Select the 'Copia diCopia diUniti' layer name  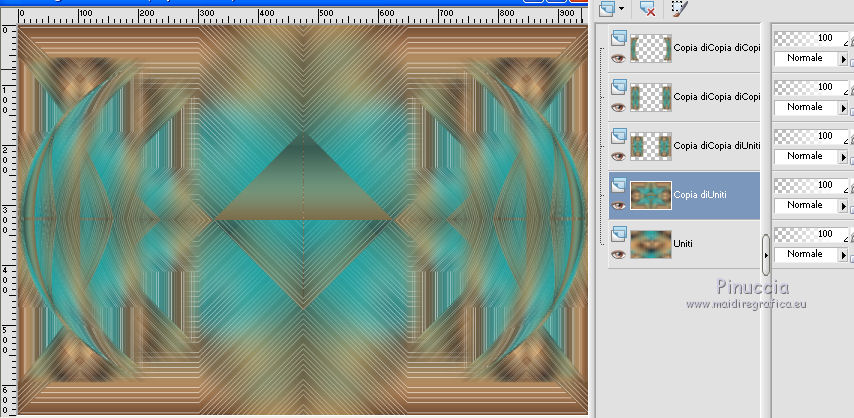click(x=717, y=146)
